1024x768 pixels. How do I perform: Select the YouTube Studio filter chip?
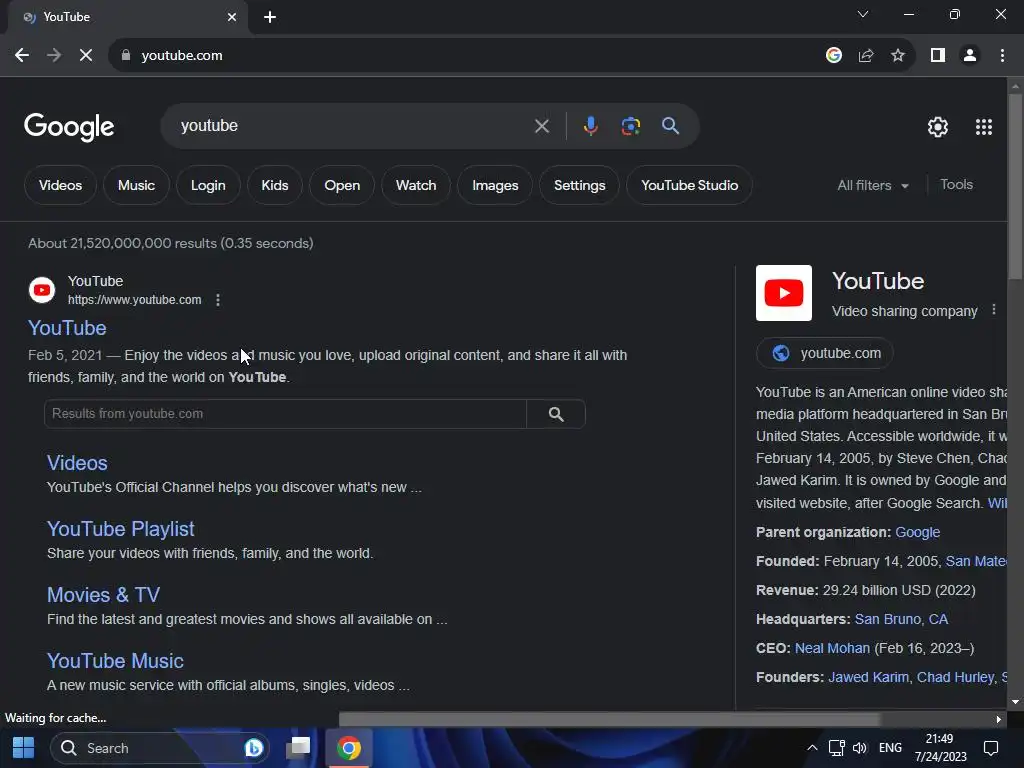(690, 185)
